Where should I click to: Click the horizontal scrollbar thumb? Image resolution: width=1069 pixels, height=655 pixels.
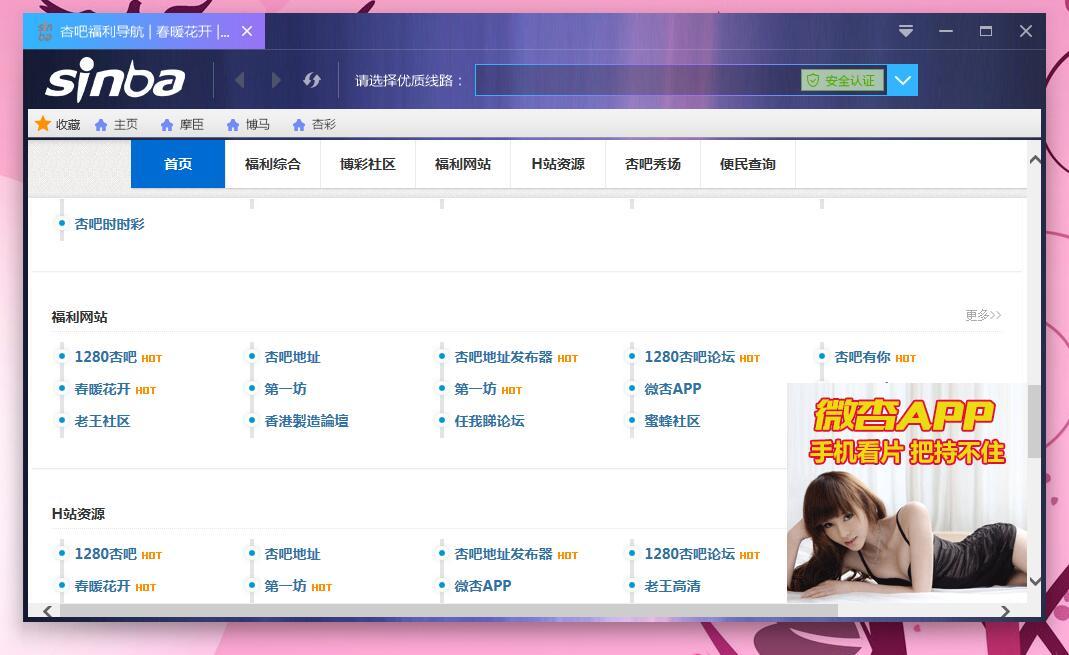(449, 611)
